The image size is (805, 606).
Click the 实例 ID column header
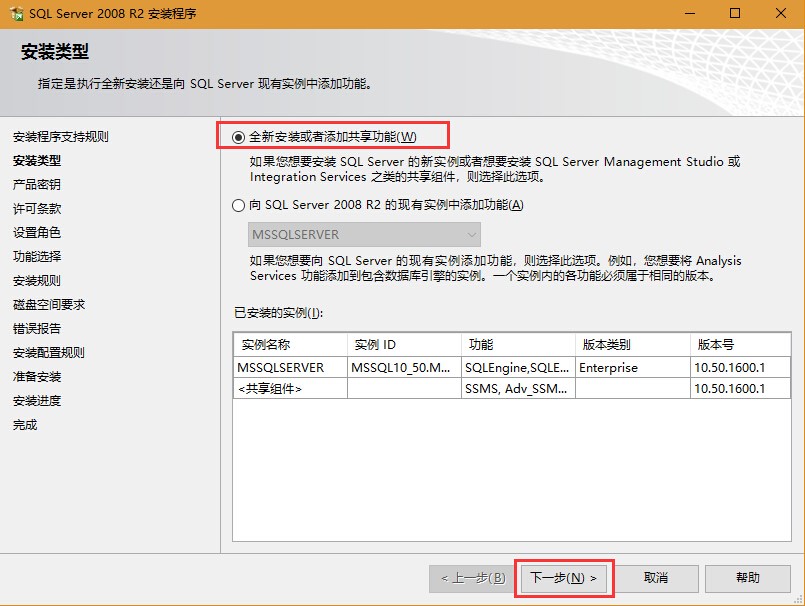(x=402, y=344)
